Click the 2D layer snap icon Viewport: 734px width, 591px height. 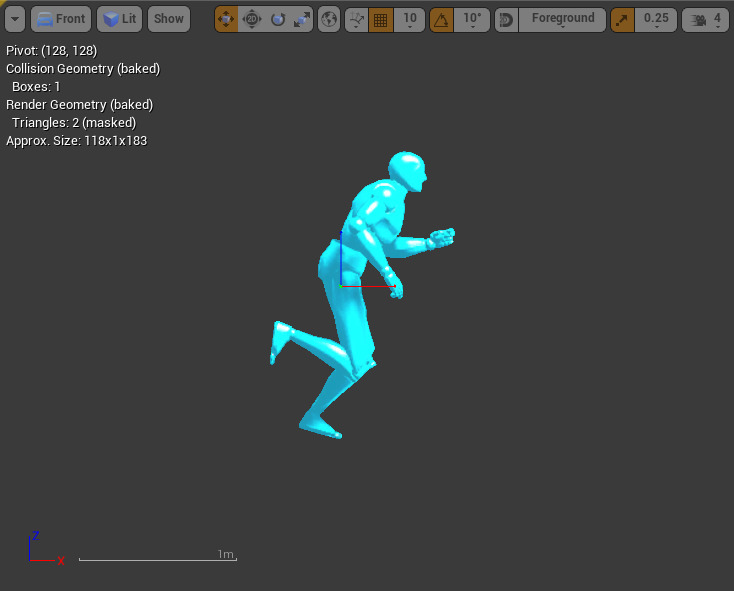pyautogui.click(x=506, y=19)
